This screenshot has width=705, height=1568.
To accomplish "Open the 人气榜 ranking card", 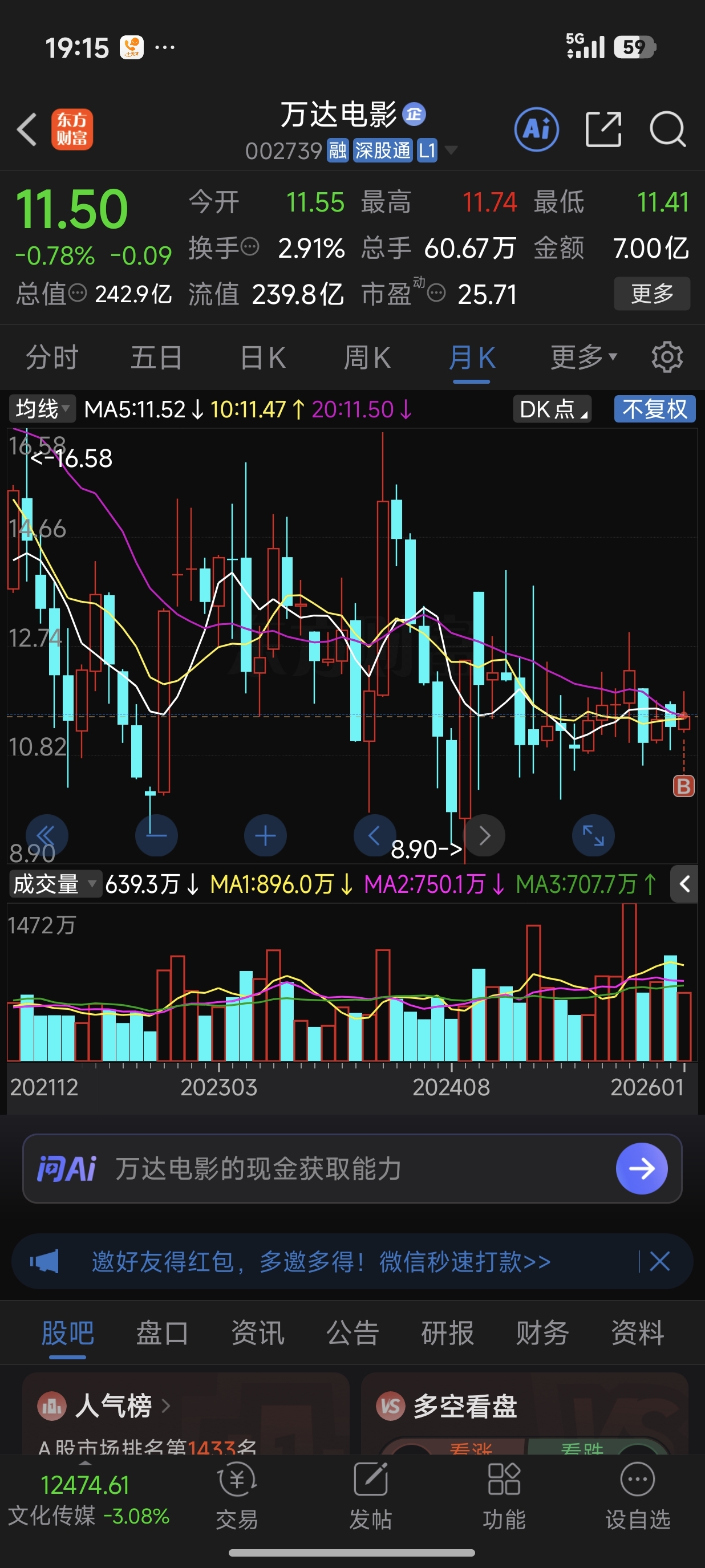I will (186, 1414).
